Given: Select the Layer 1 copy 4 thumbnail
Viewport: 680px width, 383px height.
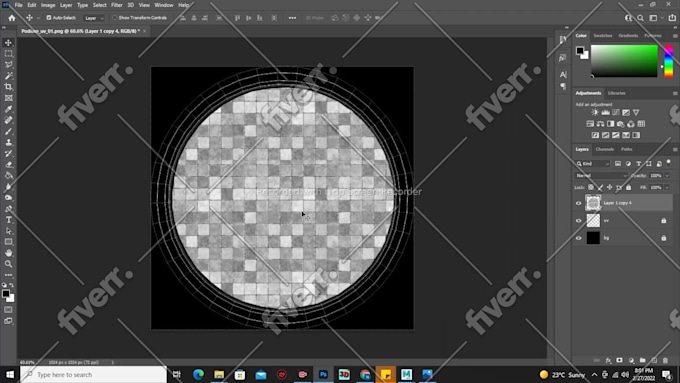Looking at the screenshot, I should 593,203.
